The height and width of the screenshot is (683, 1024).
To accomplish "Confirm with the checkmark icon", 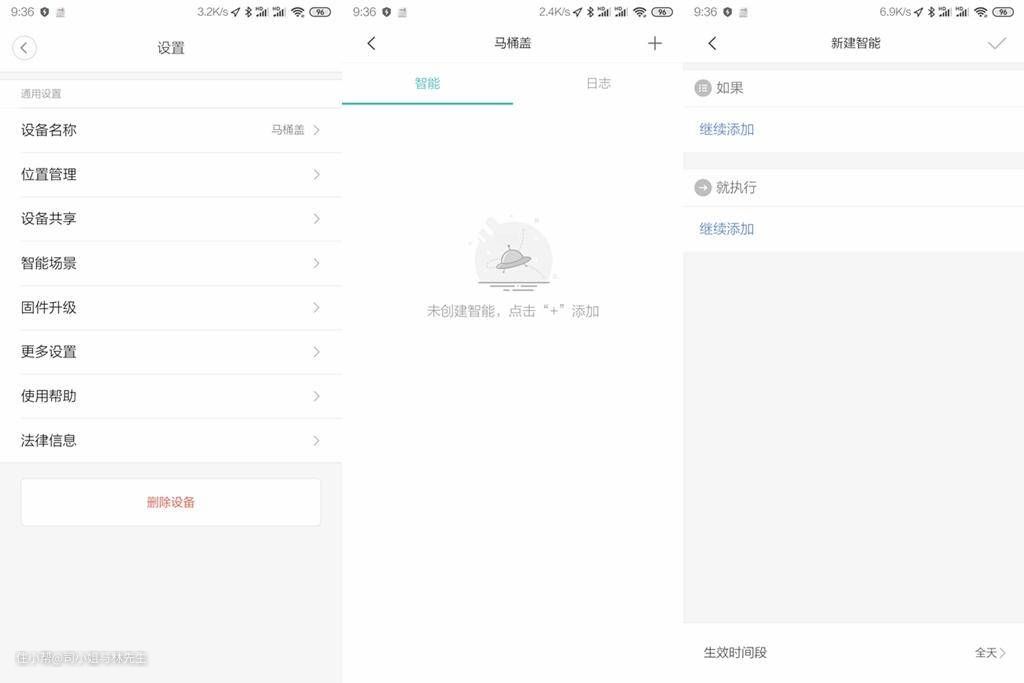I will coord(996,43).
